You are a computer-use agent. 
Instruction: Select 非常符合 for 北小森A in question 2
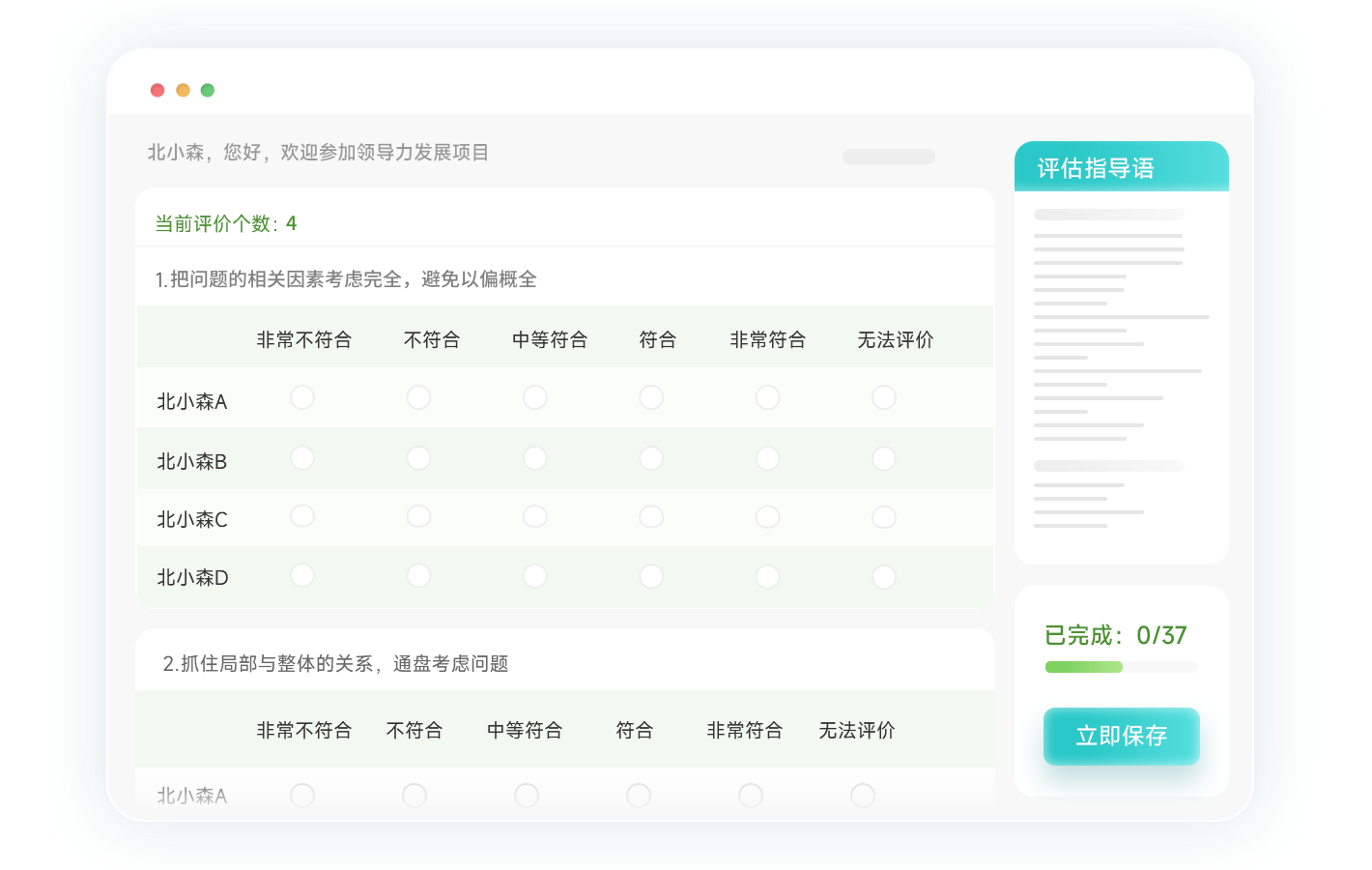751,796
